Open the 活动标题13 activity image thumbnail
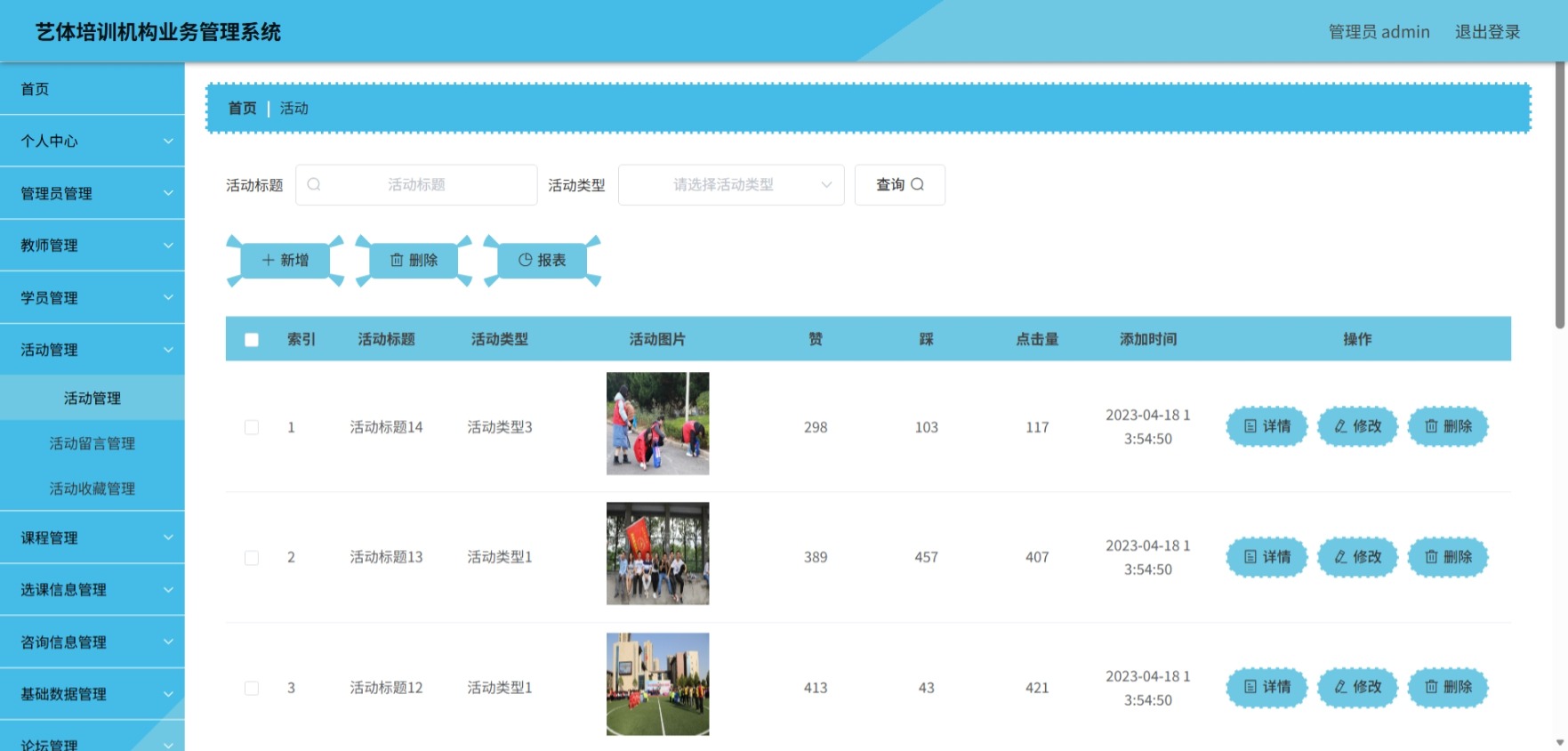1568x751 pixels. click(658, 553)
